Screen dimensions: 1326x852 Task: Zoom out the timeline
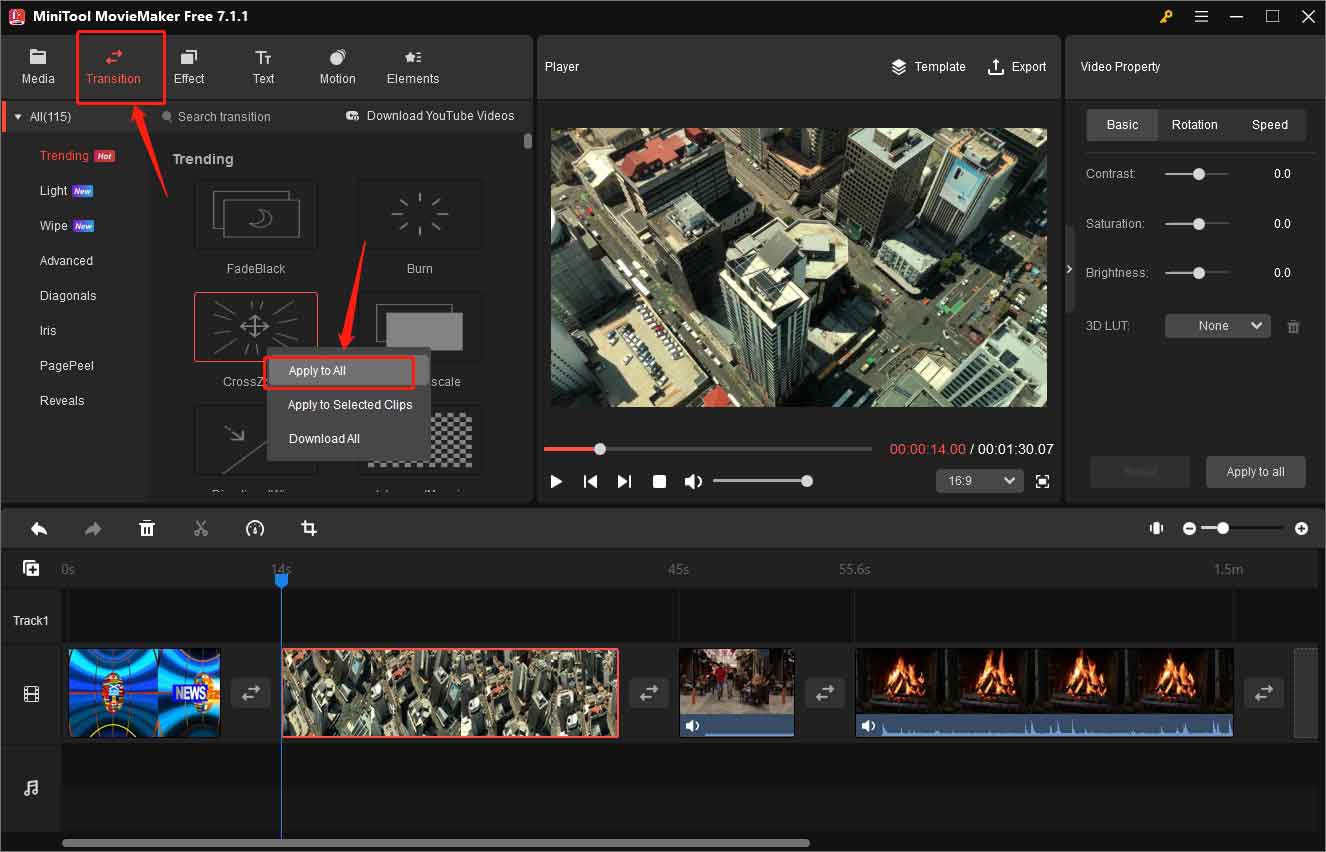1189,528
